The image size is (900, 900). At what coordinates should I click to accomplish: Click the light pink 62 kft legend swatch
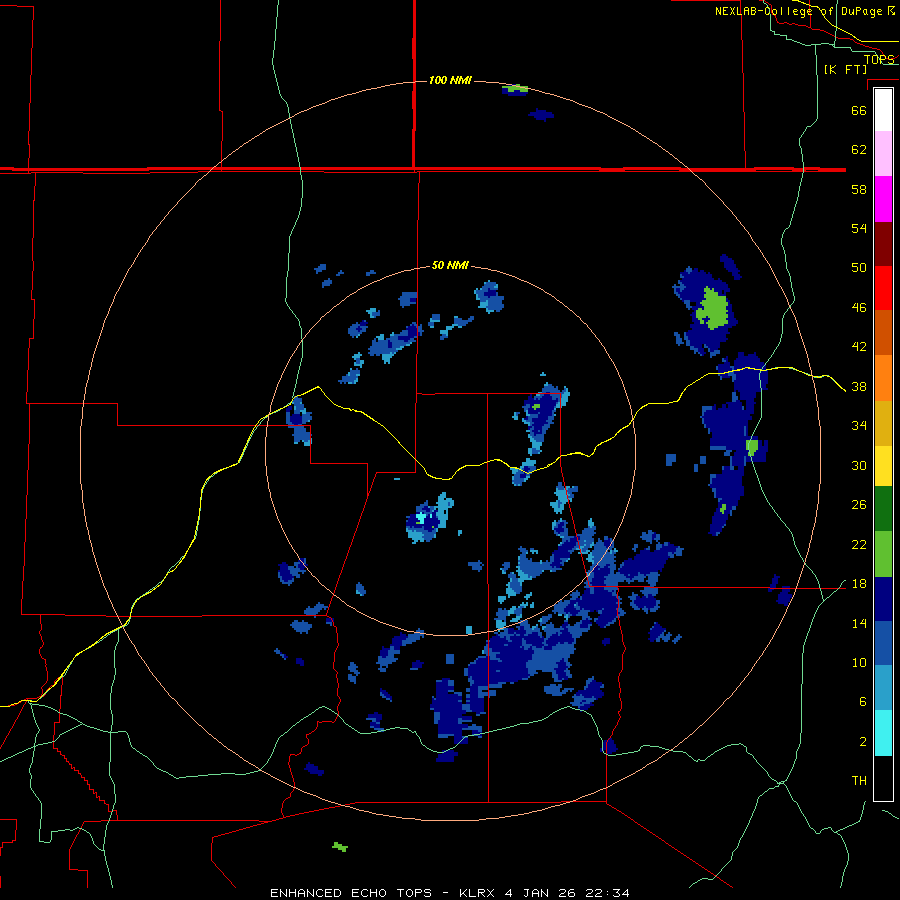[883, 154]
